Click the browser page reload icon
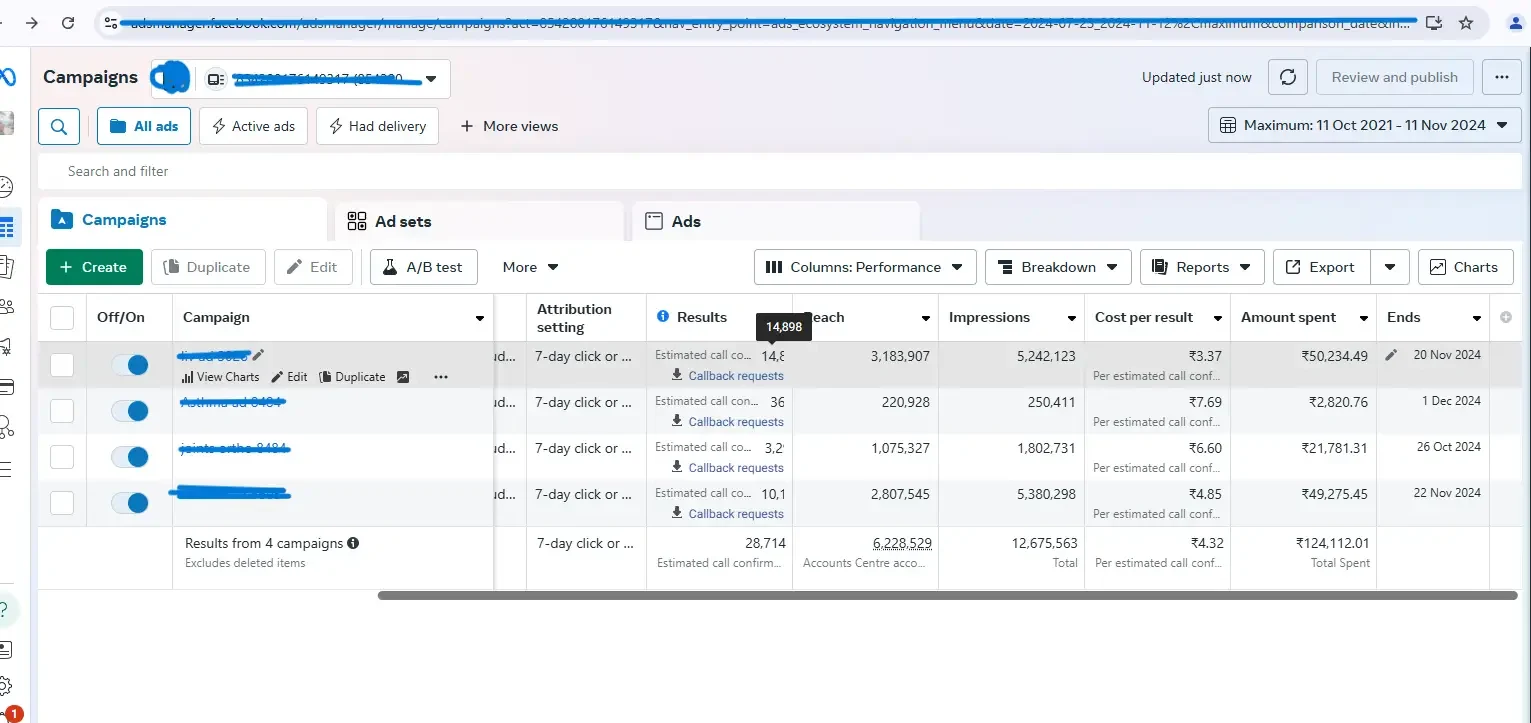Image resolution: width=1531 pixels, height=723 pixels. pos(68,22)
